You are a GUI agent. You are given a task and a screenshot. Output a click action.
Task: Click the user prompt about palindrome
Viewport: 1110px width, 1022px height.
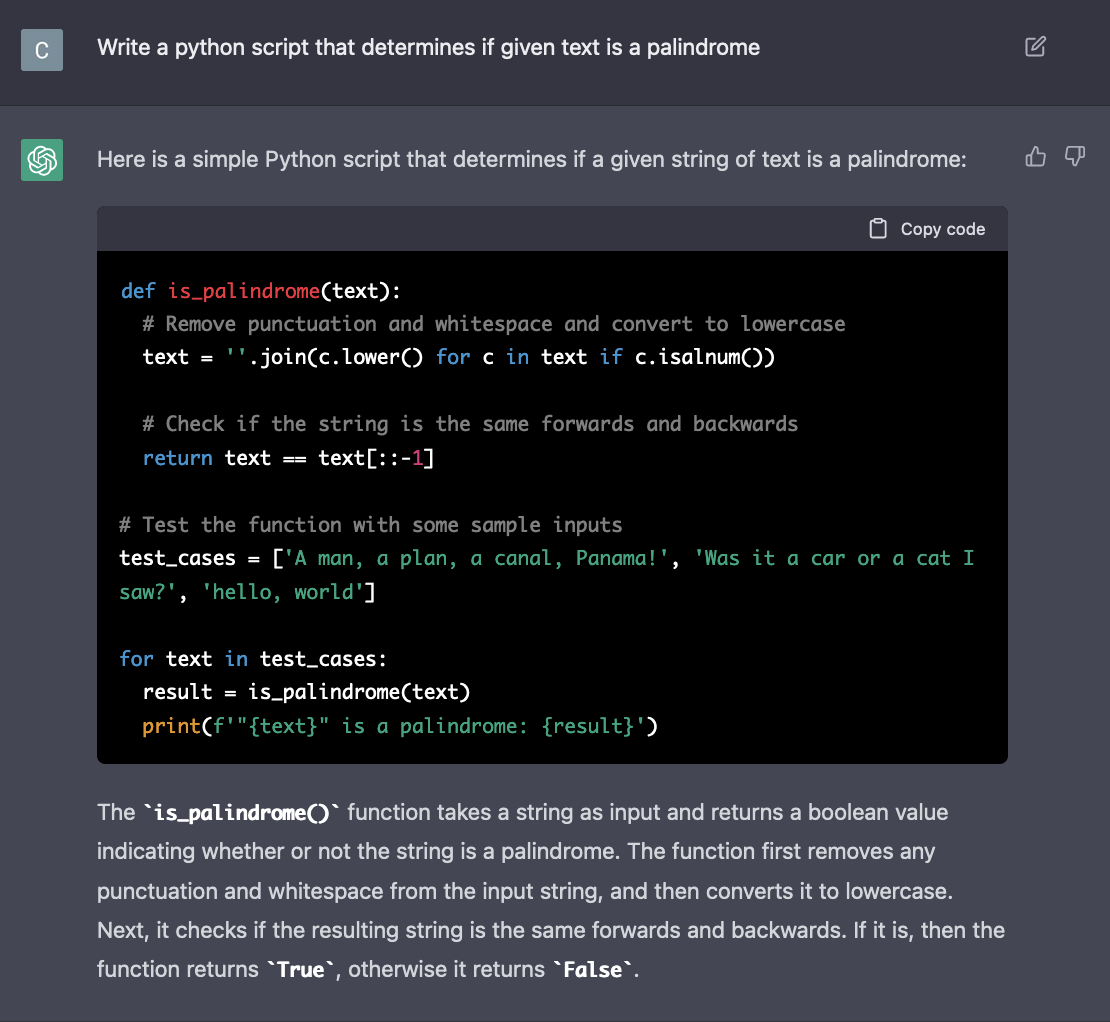tap(428, 47)
